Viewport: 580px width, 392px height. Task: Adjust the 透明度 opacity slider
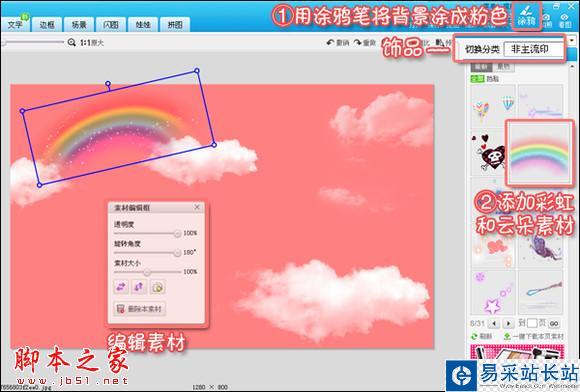(147, 233)
